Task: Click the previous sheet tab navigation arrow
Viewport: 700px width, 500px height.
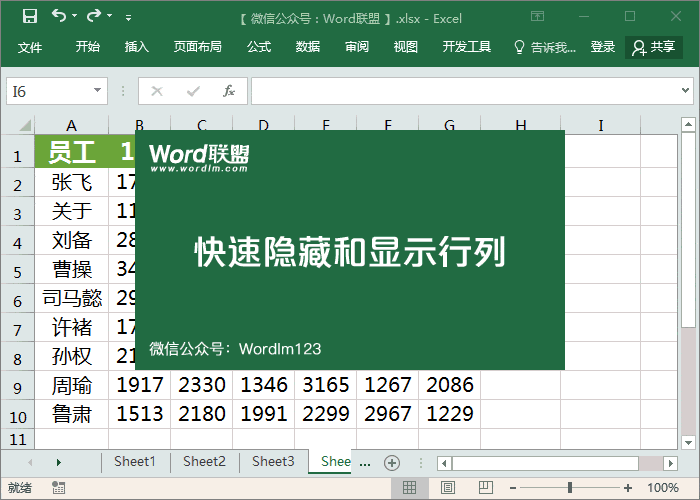Action: pos(30,462)
